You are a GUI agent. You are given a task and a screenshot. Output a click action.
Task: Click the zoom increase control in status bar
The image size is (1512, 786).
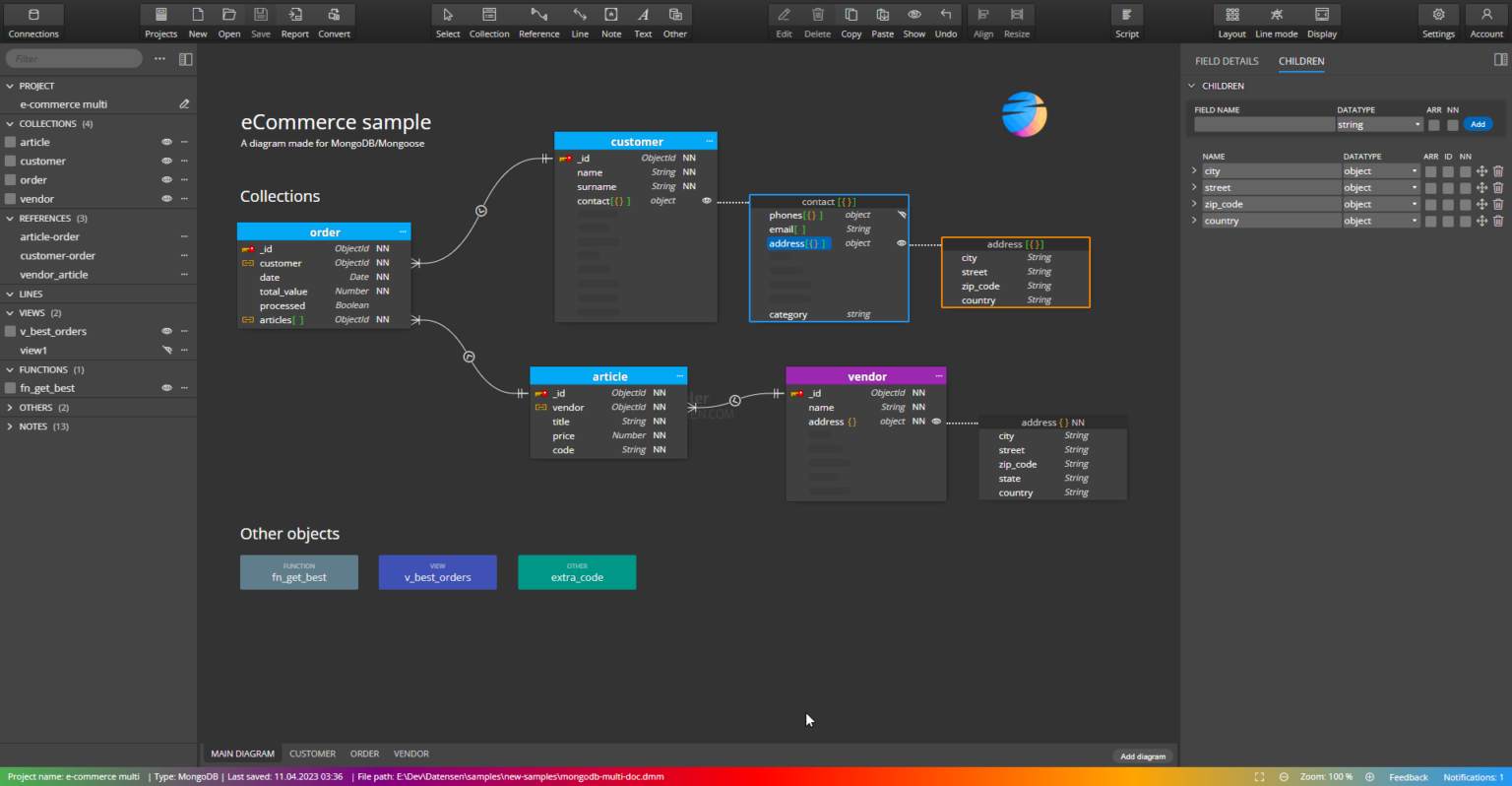point(1370,776)
